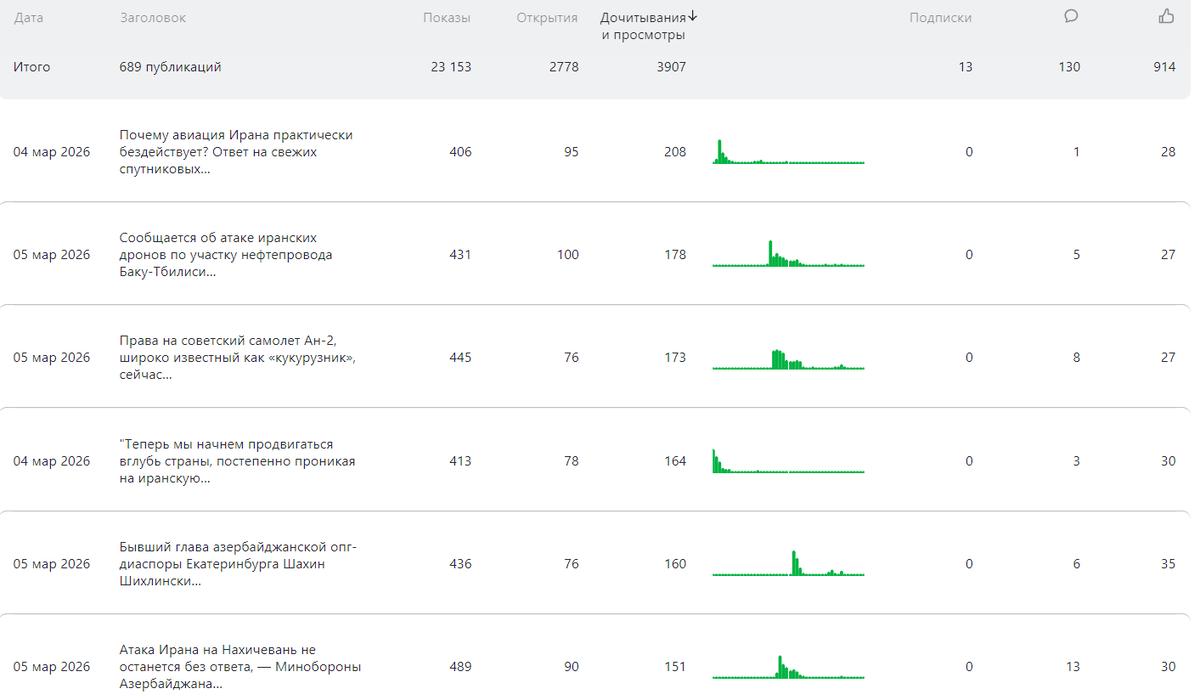Screen dimensions: 1200x700
Task: Click the views chart for Ан-2 article
Action: [x=788, y=359]
